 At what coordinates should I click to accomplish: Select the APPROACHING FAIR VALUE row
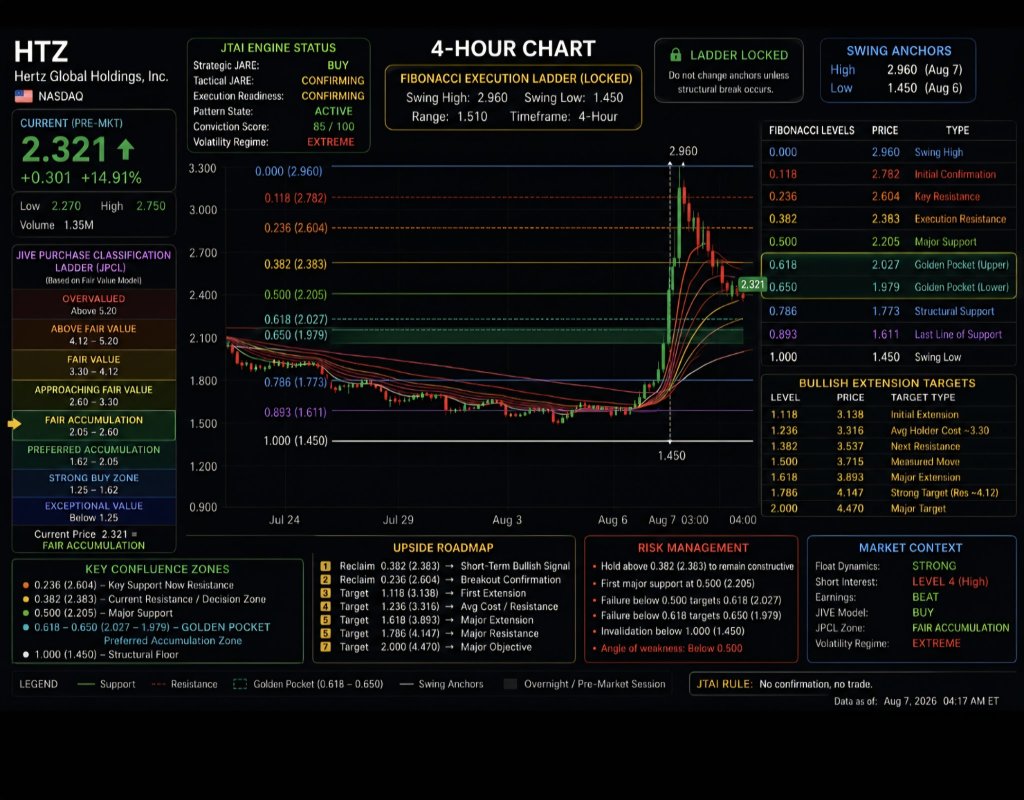coord(94,395)
